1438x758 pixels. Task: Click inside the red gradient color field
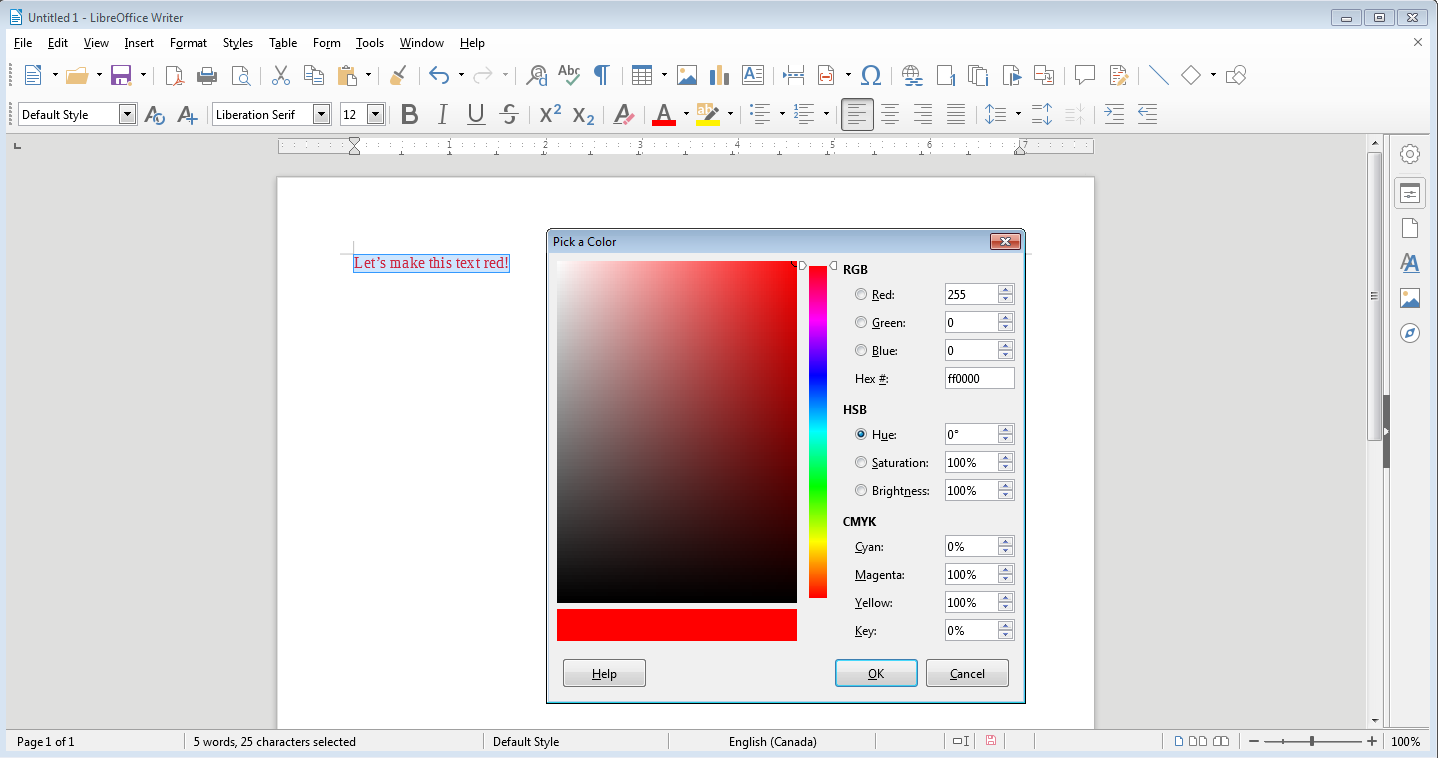point(677,432)
